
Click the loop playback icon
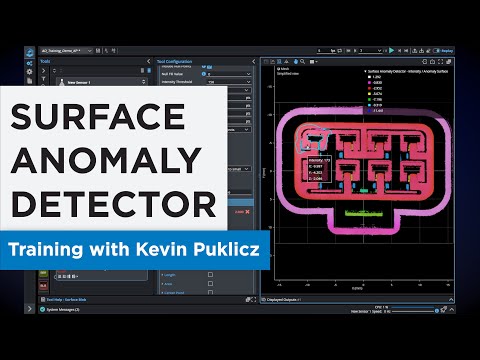(340, 51)
